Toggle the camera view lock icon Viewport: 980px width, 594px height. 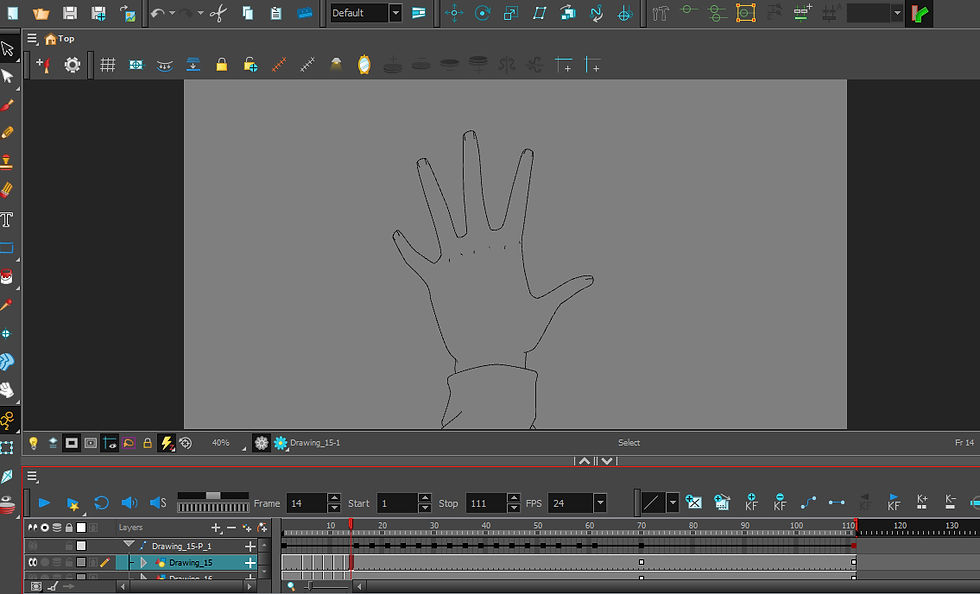coord(147,443)
